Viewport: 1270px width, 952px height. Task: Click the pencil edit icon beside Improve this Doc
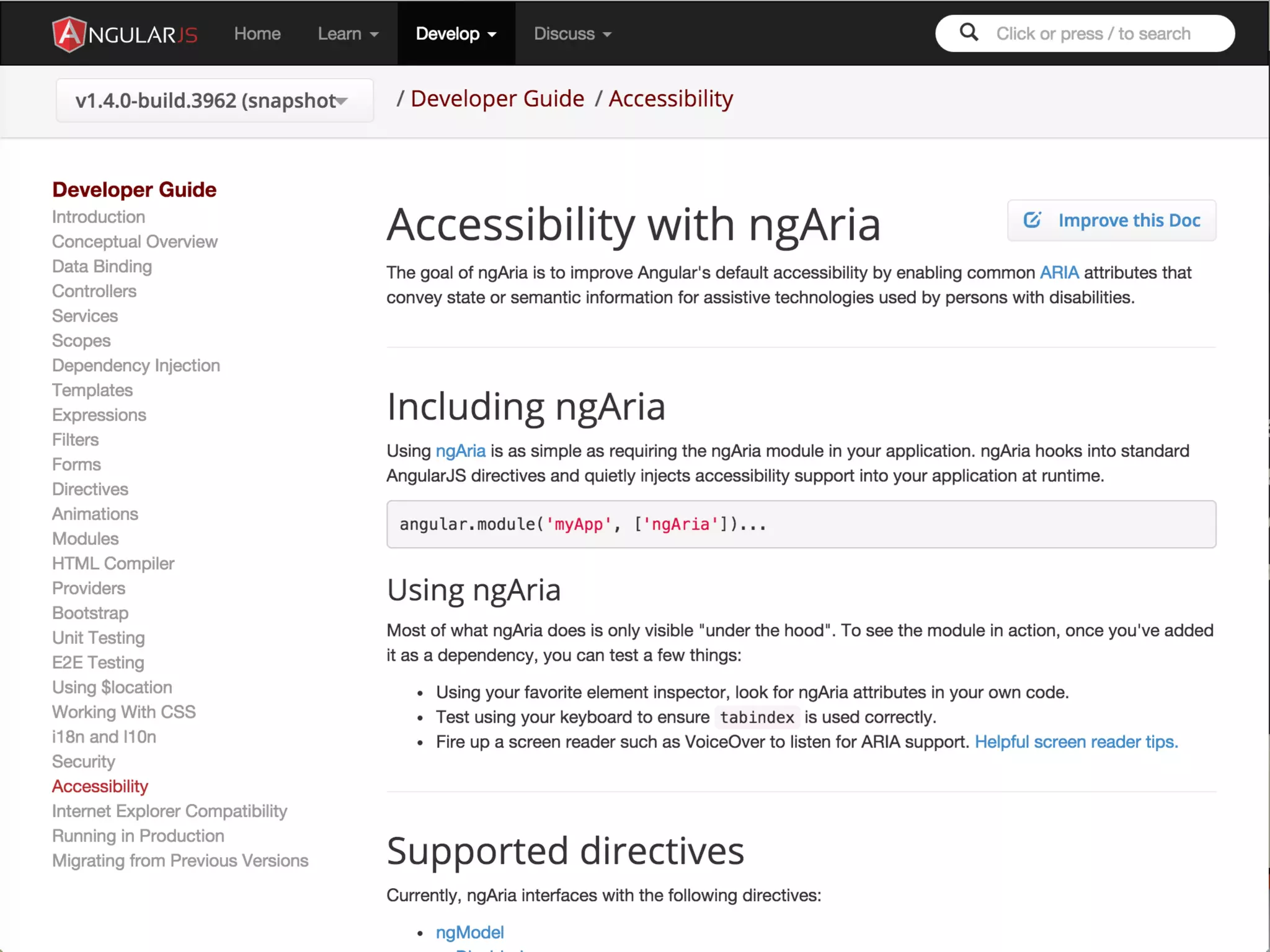pos(1032,220)
